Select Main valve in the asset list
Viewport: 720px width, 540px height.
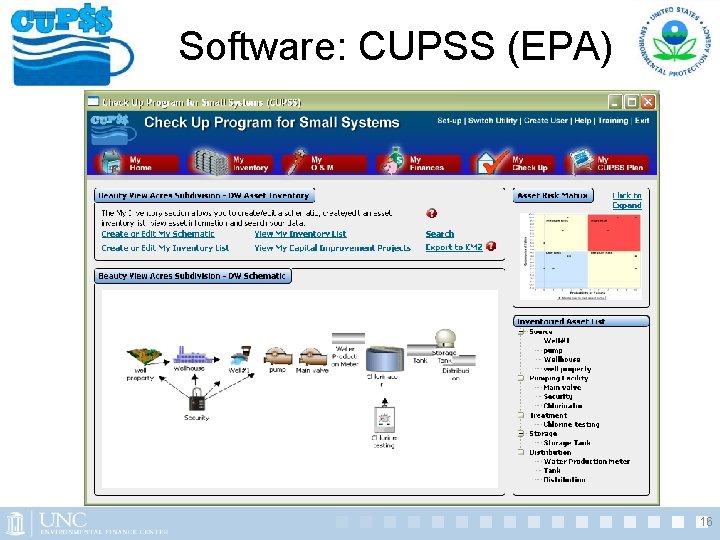point(562,387)
